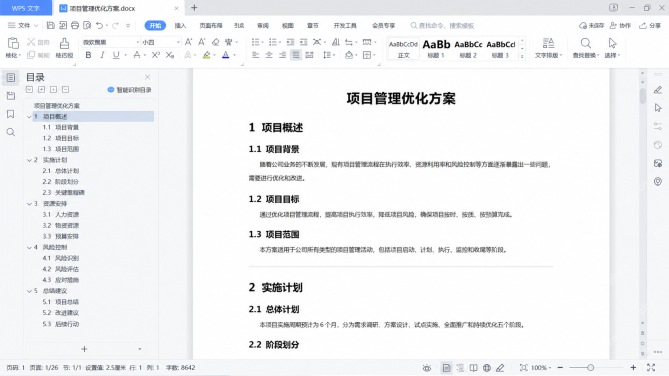Apply underline to text

pyautogui.click(x=116, y=55)
